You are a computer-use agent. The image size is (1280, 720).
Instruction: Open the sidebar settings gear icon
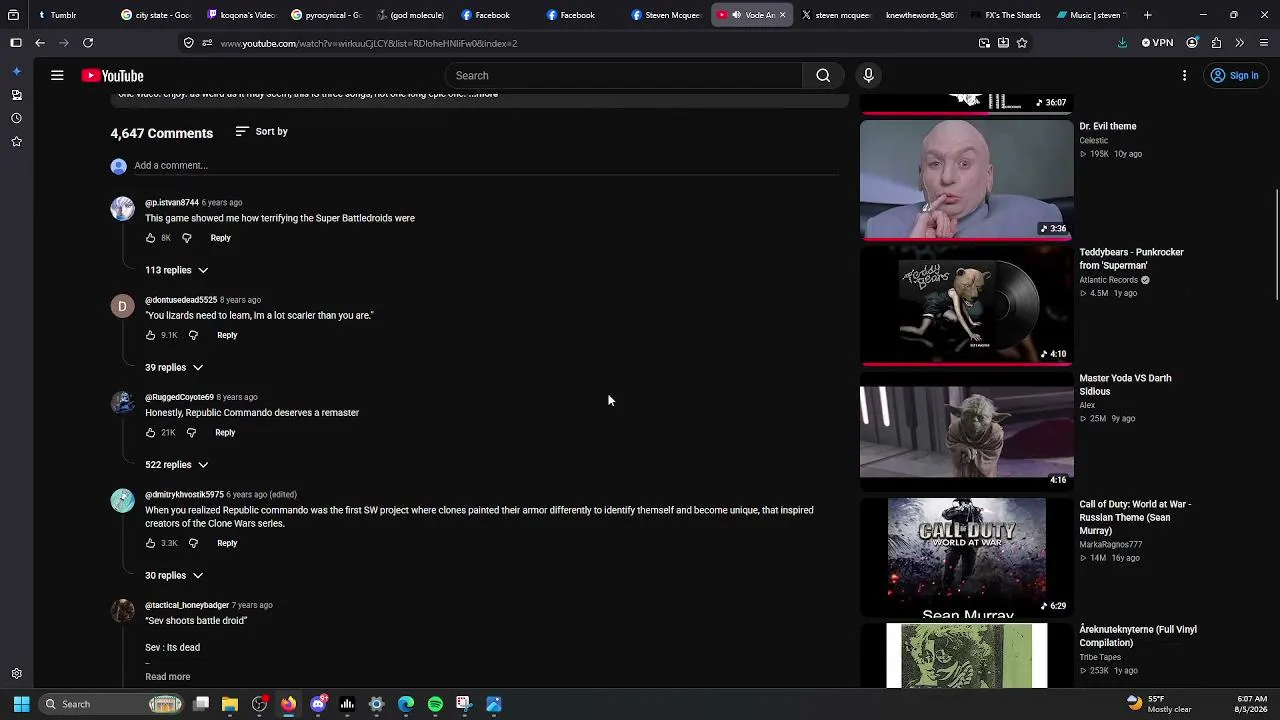click(16, 674)
